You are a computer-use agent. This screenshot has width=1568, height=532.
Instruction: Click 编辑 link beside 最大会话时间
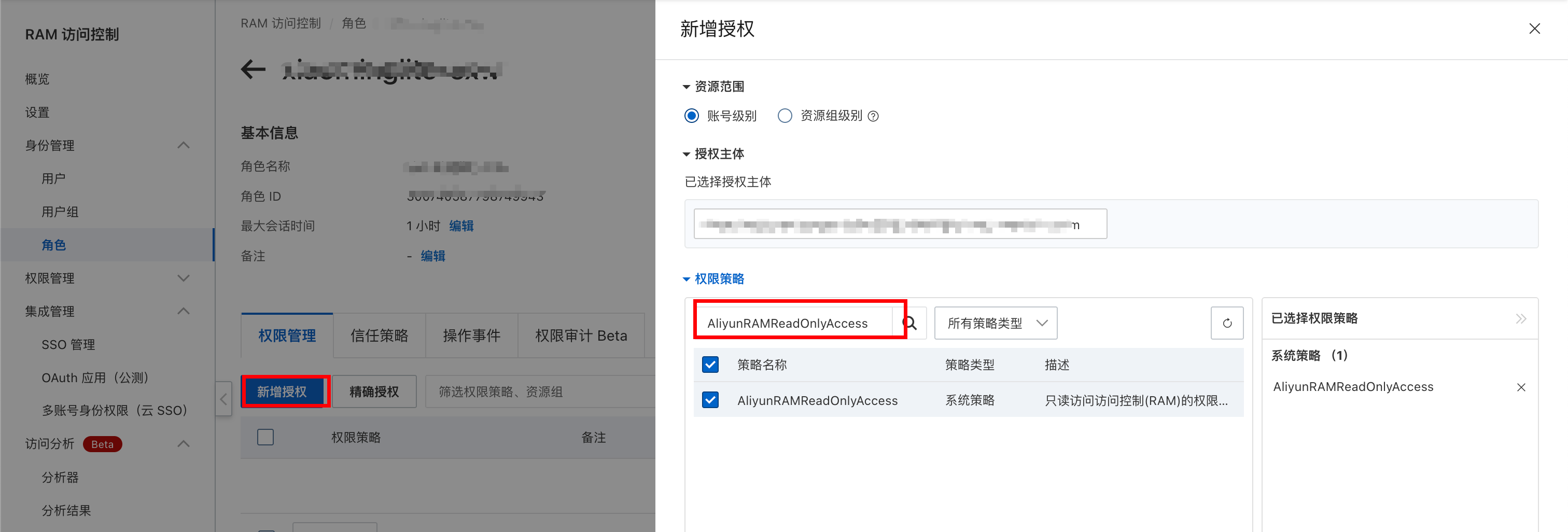click(461, 227)
